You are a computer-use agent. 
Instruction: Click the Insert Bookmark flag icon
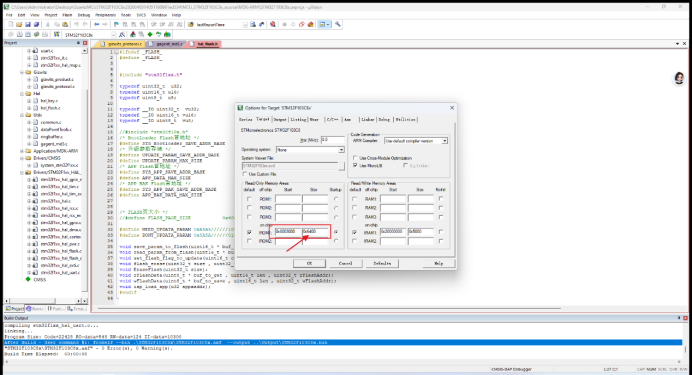116,24
